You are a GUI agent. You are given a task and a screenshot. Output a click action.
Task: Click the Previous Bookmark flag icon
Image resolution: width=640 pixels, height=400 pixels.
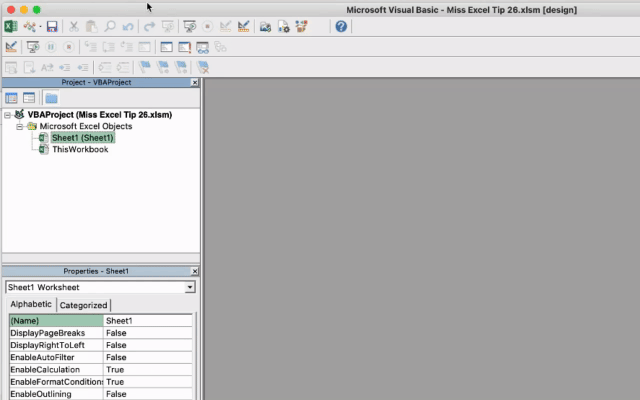181,67
